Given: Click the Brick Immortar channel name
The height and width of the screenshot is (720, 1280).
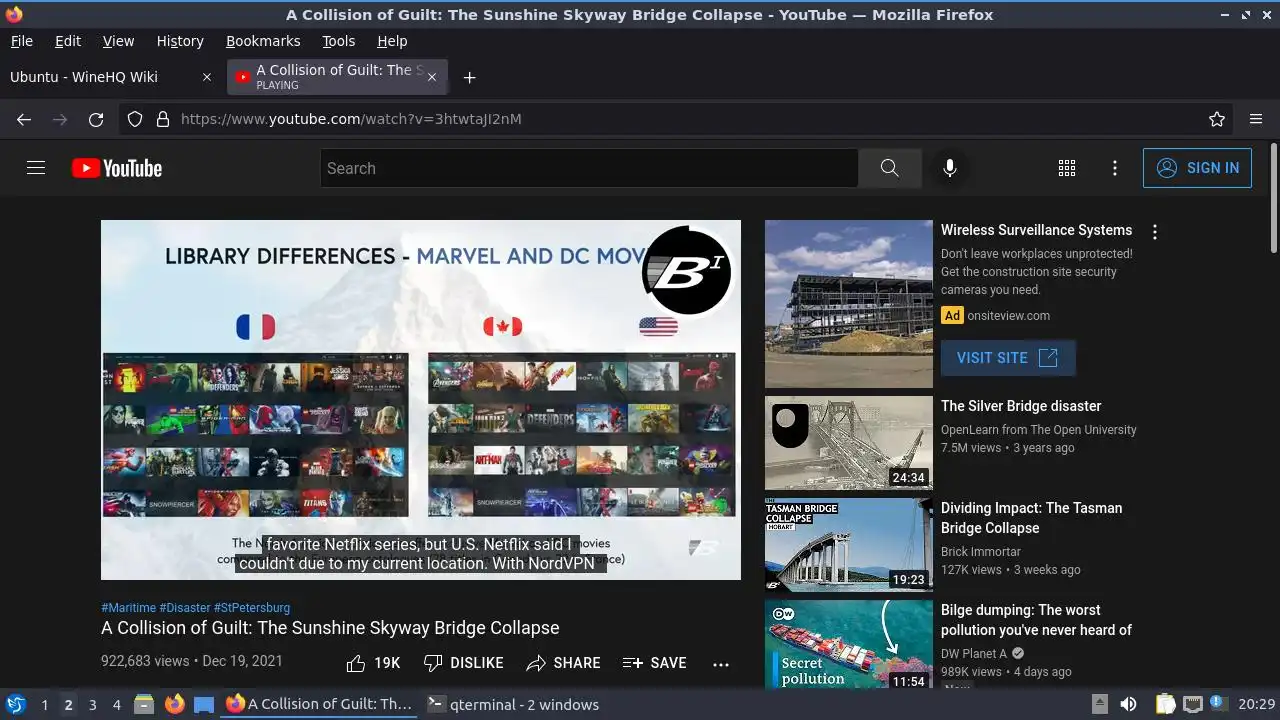Looking at the screenshot, I should pos(981,552).
